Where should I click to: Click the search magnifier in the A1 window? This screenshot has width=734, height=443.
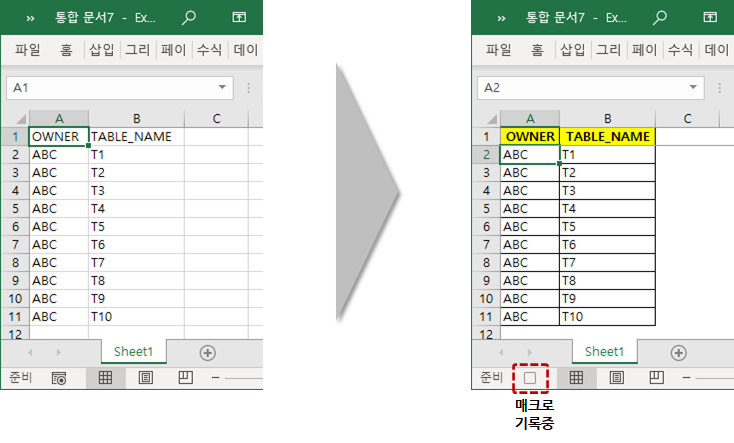(189, 18)
